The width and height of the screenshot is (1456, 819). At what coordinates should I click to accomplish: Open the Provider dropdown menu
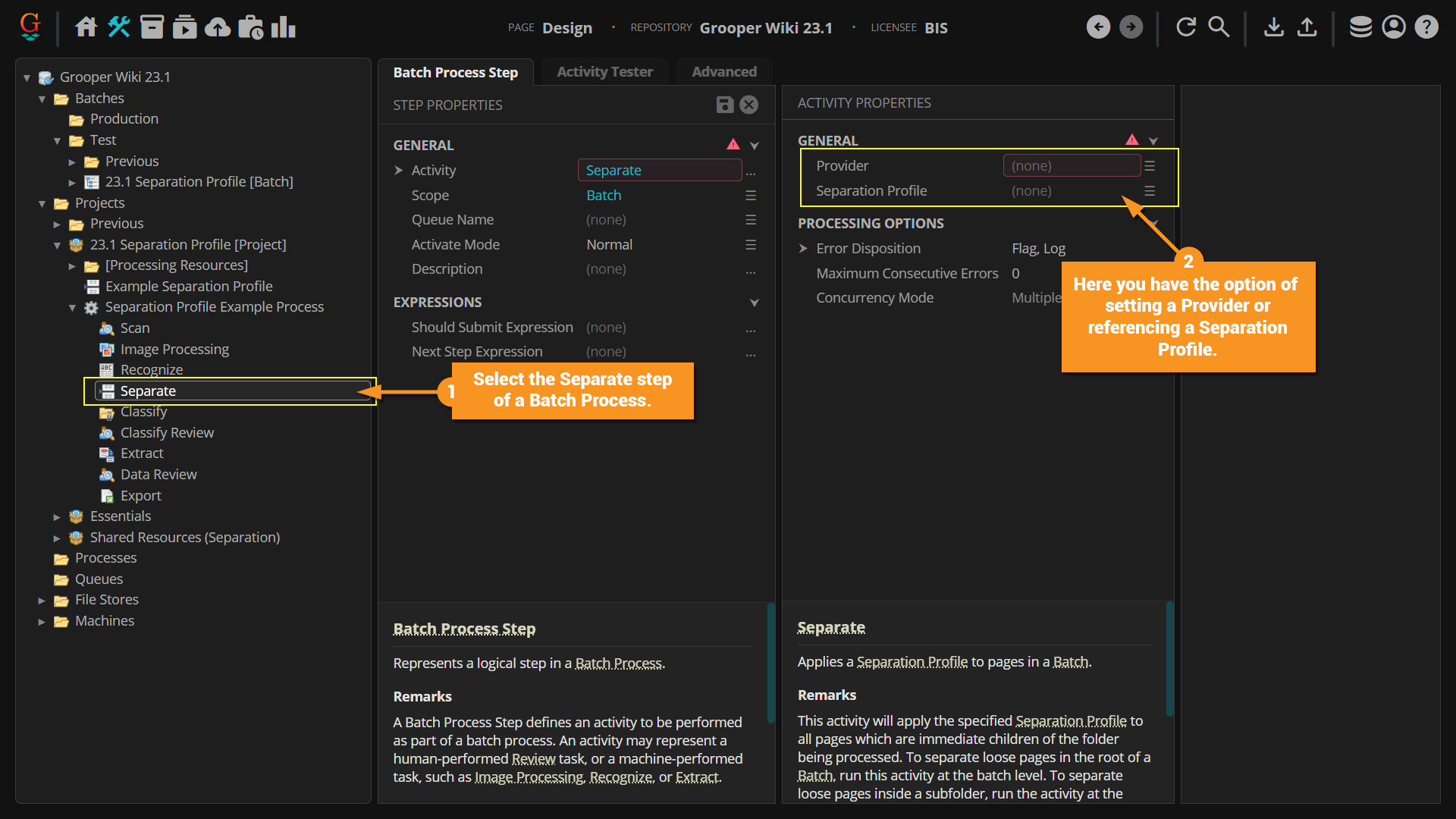tap(1150, 166)
